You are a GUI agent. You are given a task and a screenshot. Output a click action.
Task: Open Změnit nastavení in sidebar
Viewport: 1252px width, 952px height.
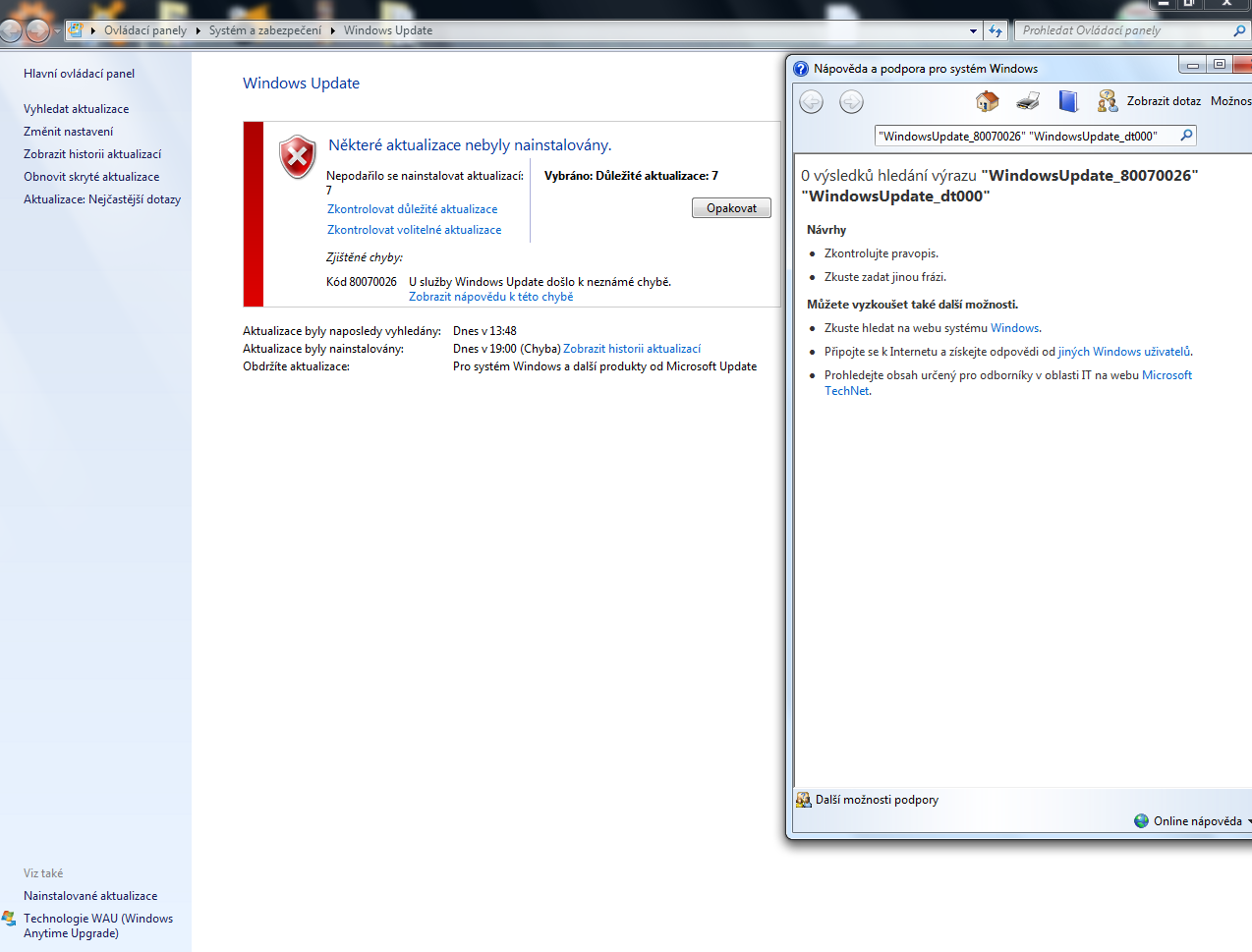pyautogui.click(x=68, y=132)
